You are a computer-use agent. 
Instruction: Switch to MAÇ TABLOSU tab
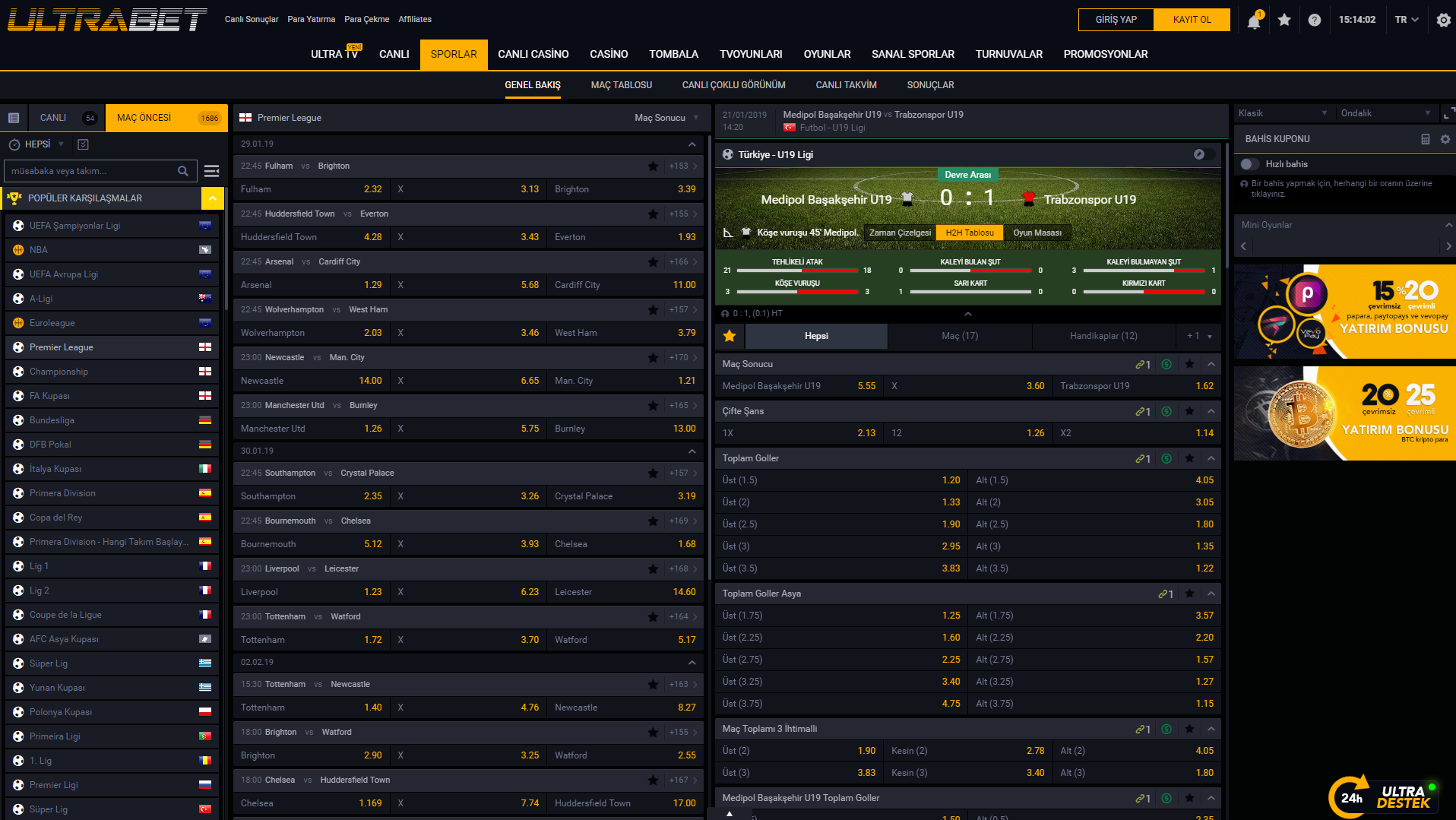622,85
